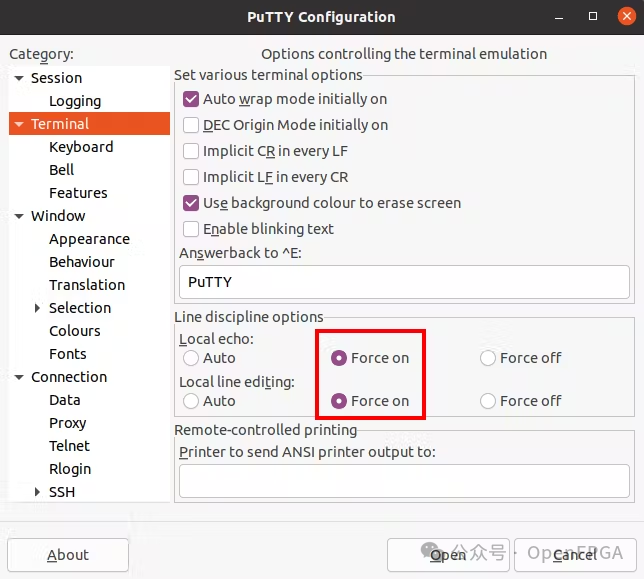Open the Logging settings
644x579 pixels.
tap(75, 101)
